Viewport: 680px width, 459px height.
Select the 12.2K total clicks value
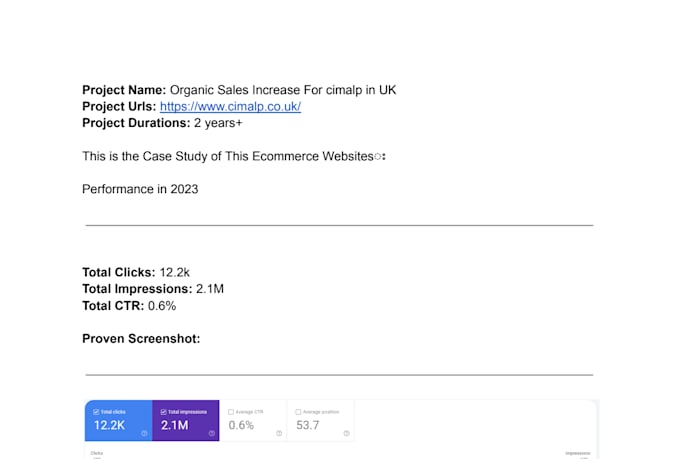click(109, 425)
